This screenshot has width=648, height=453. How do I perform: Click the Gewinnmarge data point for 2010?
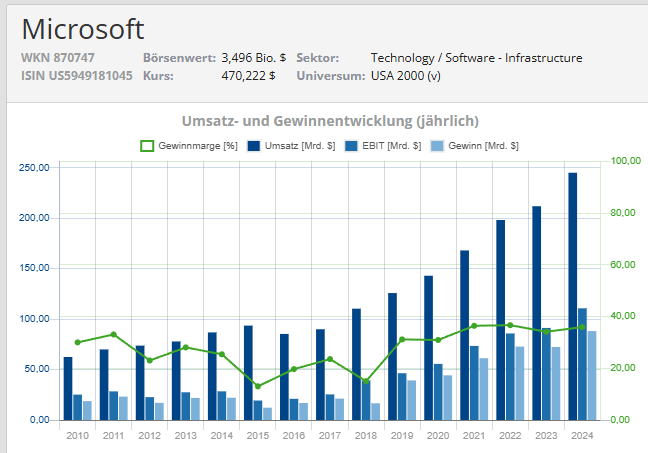tap(78, 342)
